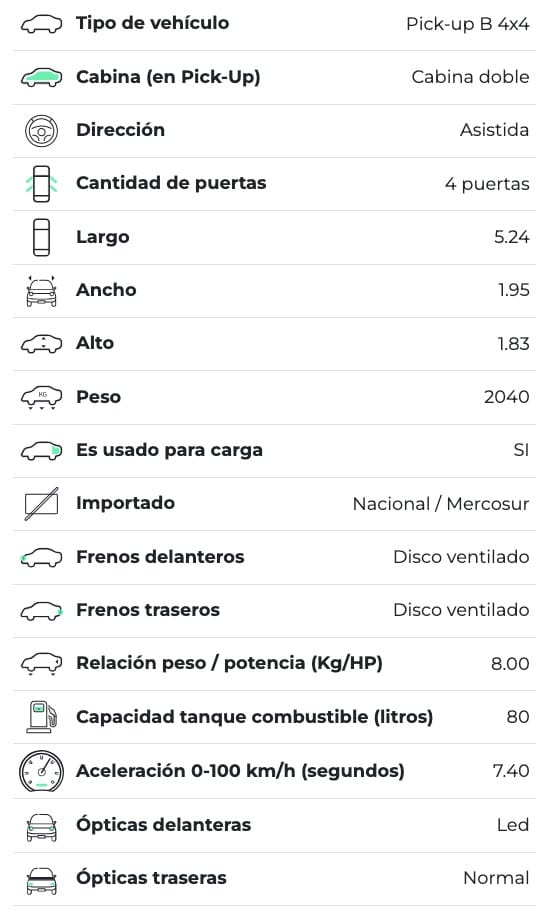Click the crossed-out flag icon beside Importado
The width and height of the screenshot is (550, 916).
(x=41, y=504)
